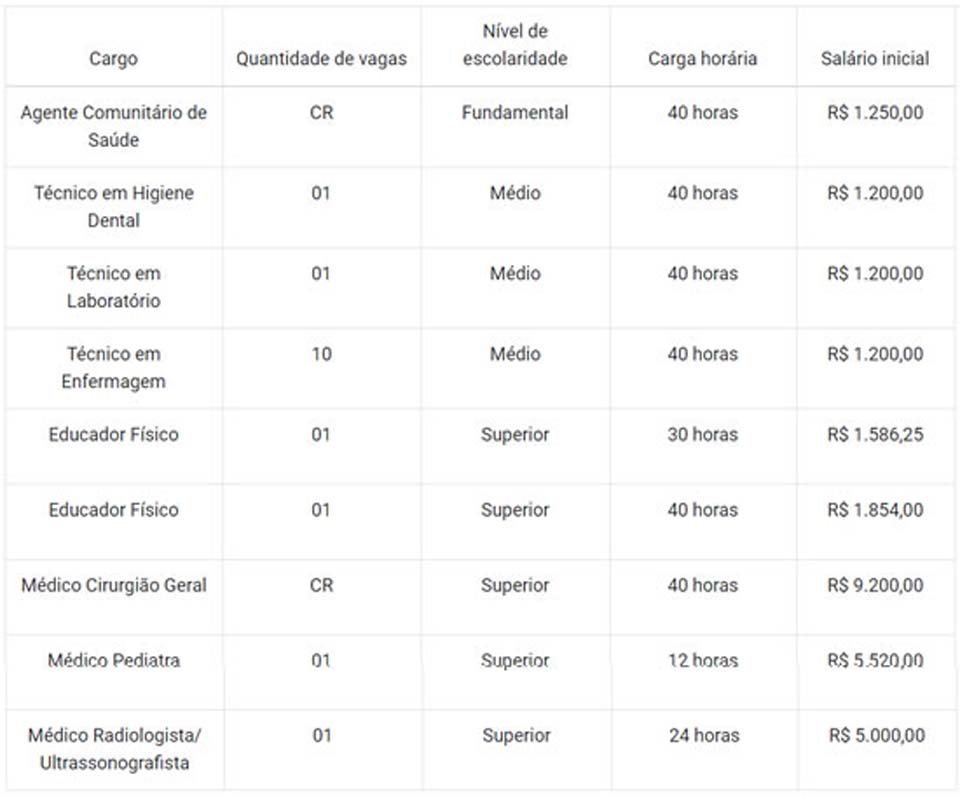Select the Técnico em Higiene Dental cell
Image resolution: width=960 pixels, height=798 pixels.
pyautogui.click(x=113, y=206)
